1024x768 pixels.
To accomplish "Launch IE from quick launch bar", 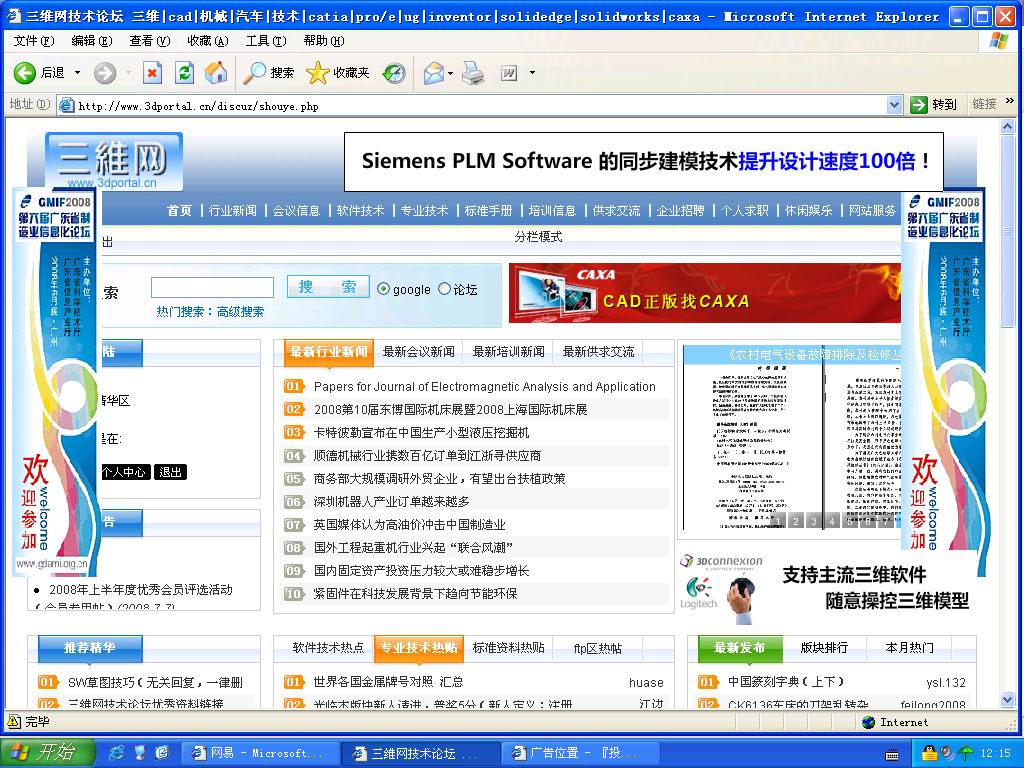I will click(117, 753).
